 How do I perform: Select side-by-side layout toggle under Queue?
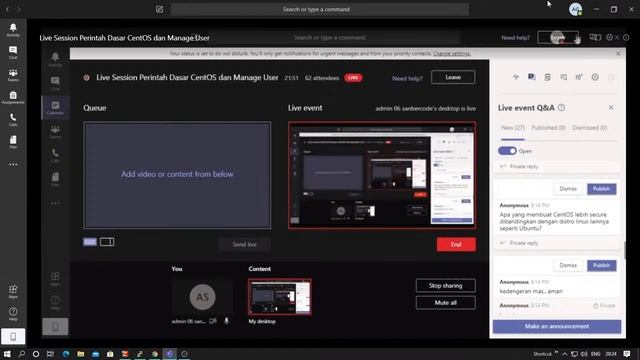107,242
